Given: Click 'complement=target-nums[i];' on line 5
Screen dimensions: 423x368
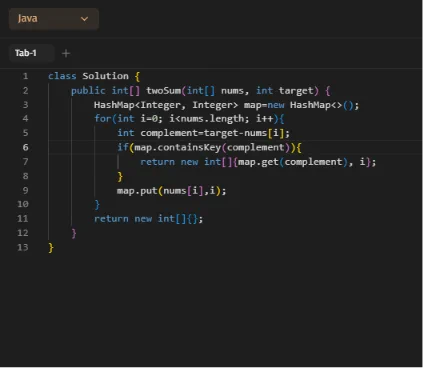Looking at the screenshot, I should click(215, 133).
